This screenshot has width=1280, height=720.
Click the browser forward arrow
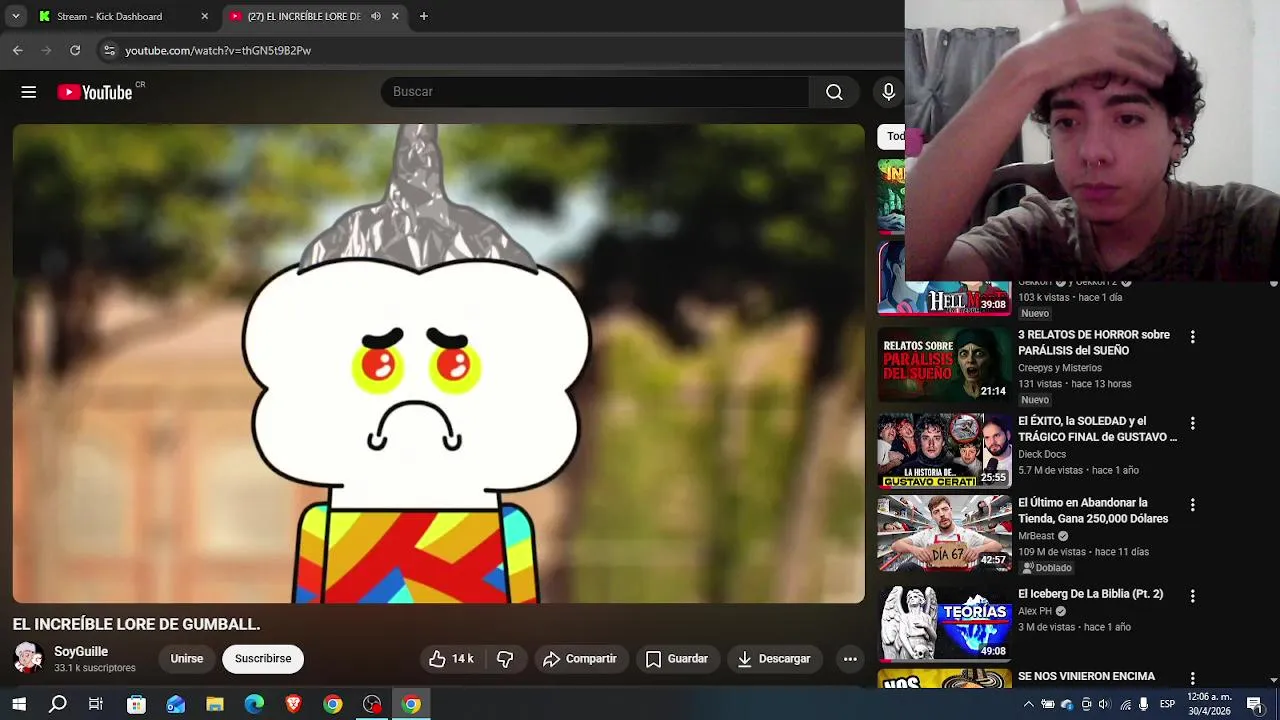click(x=46, y=50)
